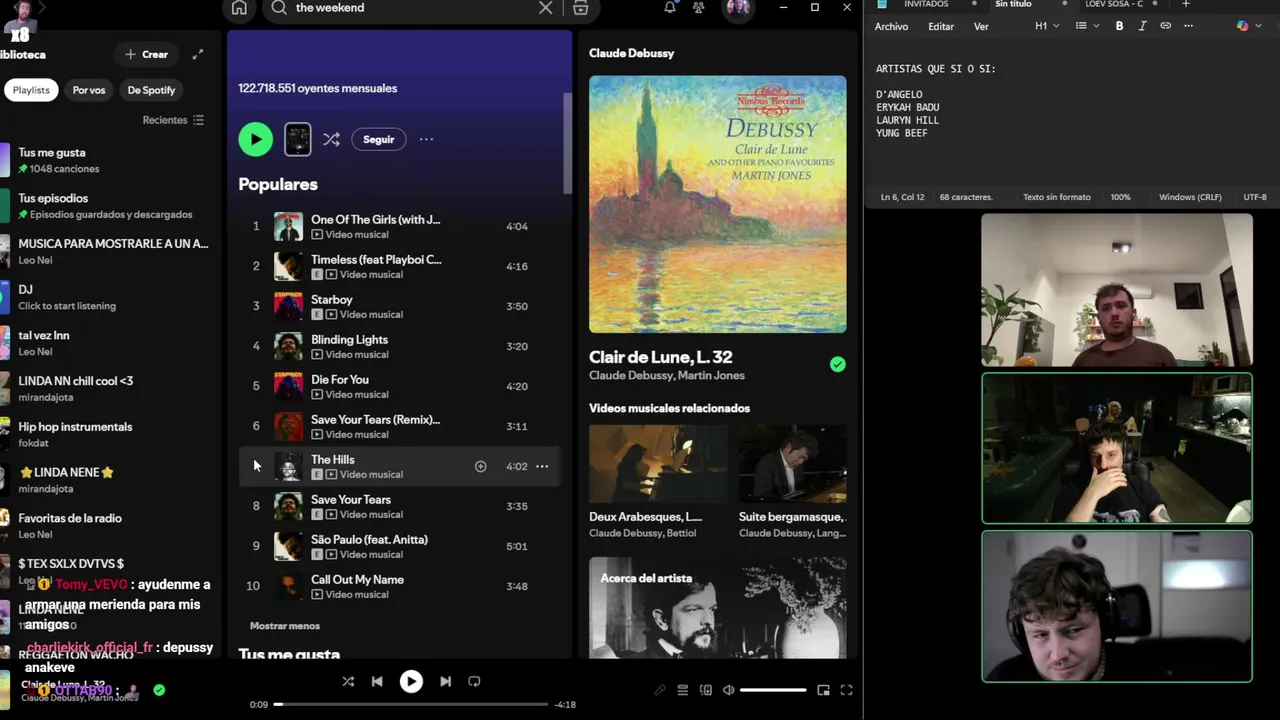
Task: Click the Seguir follow button
Action: 378,139
